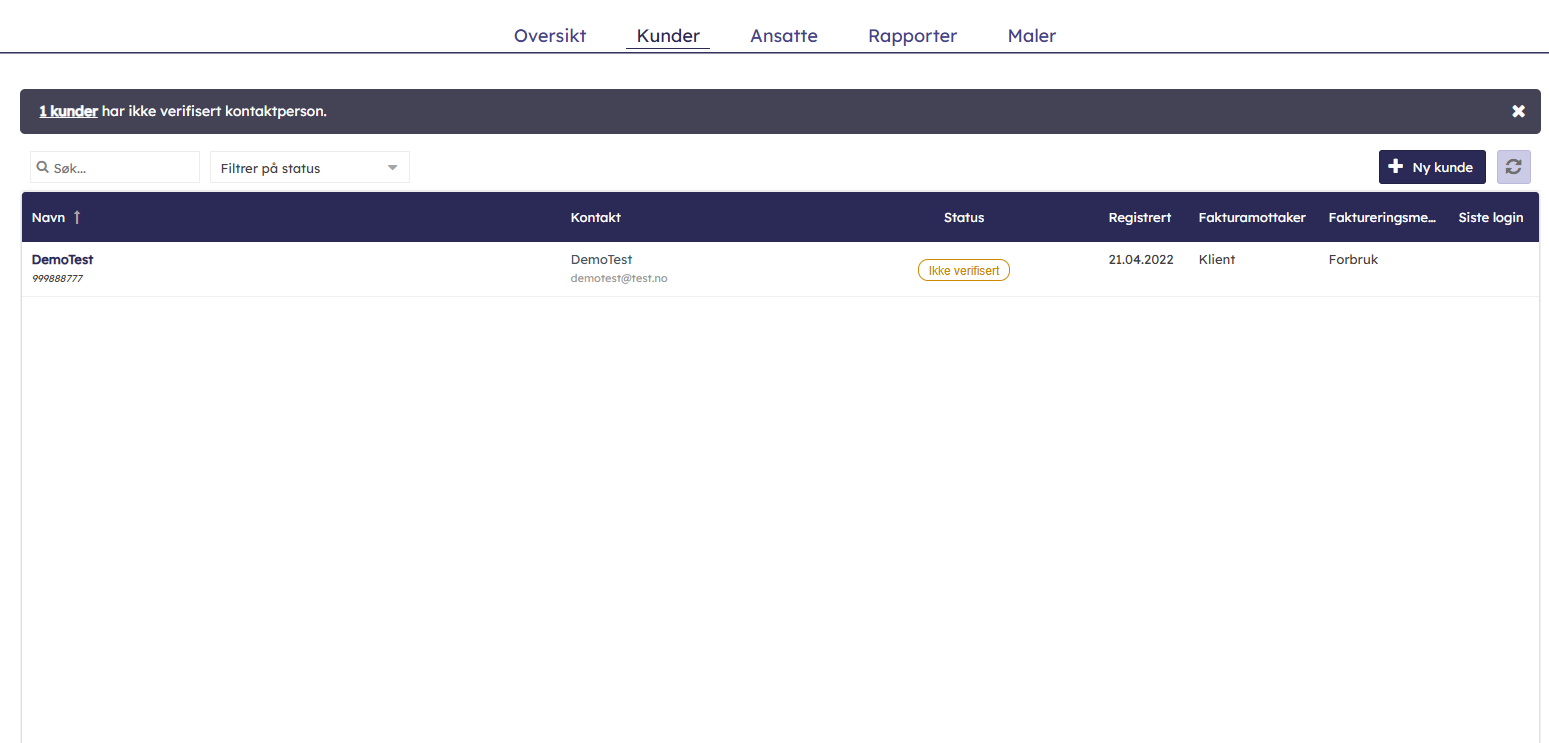Sort by the Kontakt column header
Screen dimensions: 1549x743
(x=595, y=218)
